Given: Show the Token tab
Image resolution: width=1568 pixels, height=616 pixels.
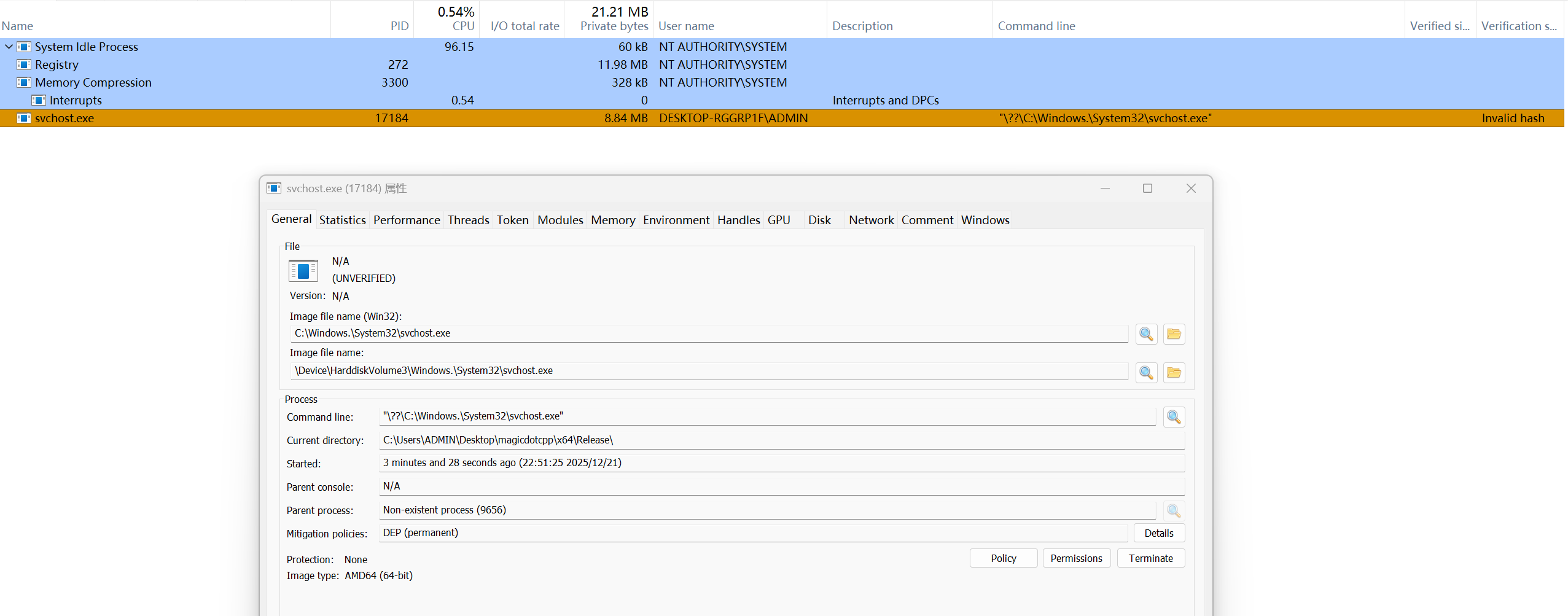Looking at the screenshot, I should (x=512, y=220).
